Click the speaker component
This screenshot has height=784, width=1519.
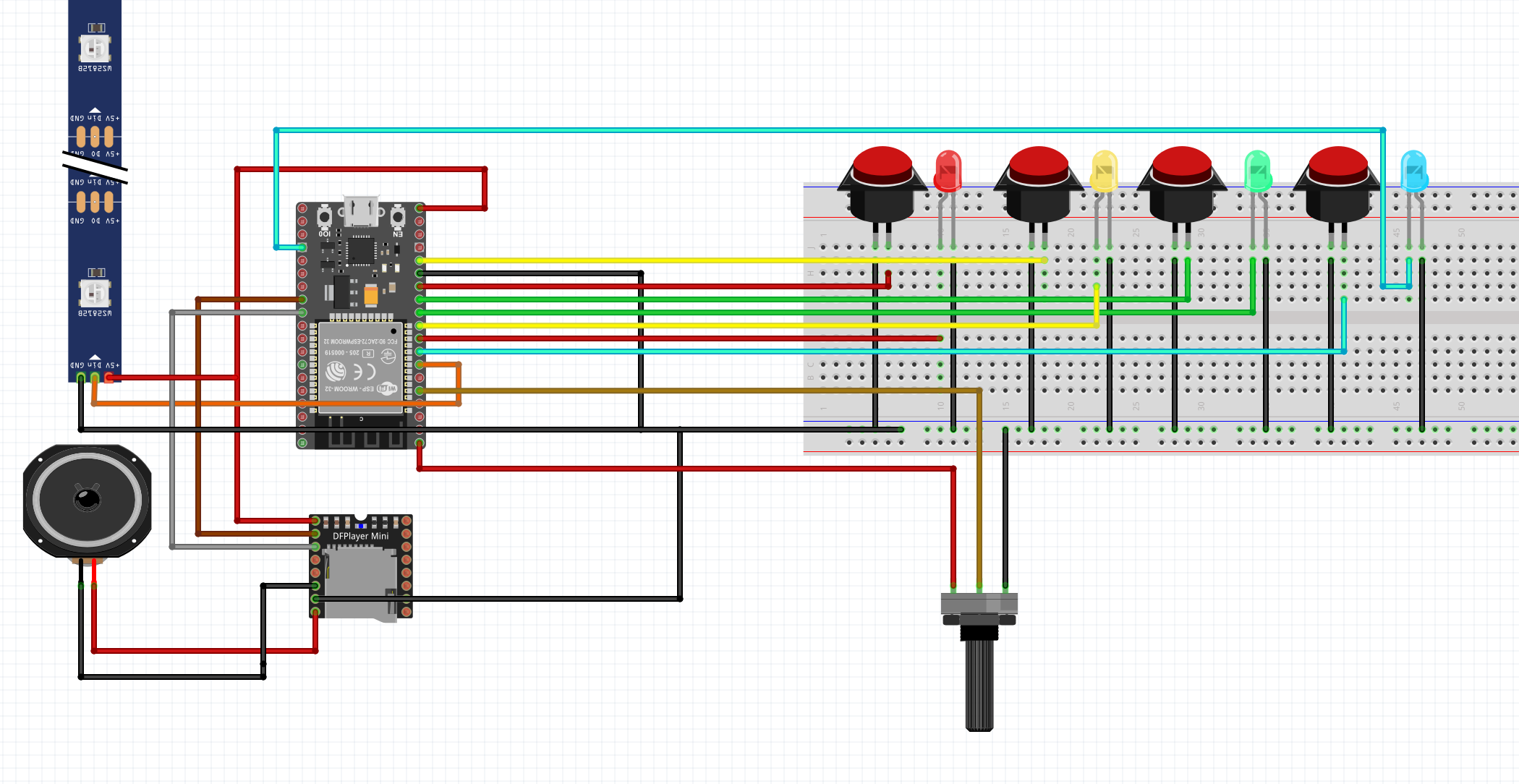88,500
